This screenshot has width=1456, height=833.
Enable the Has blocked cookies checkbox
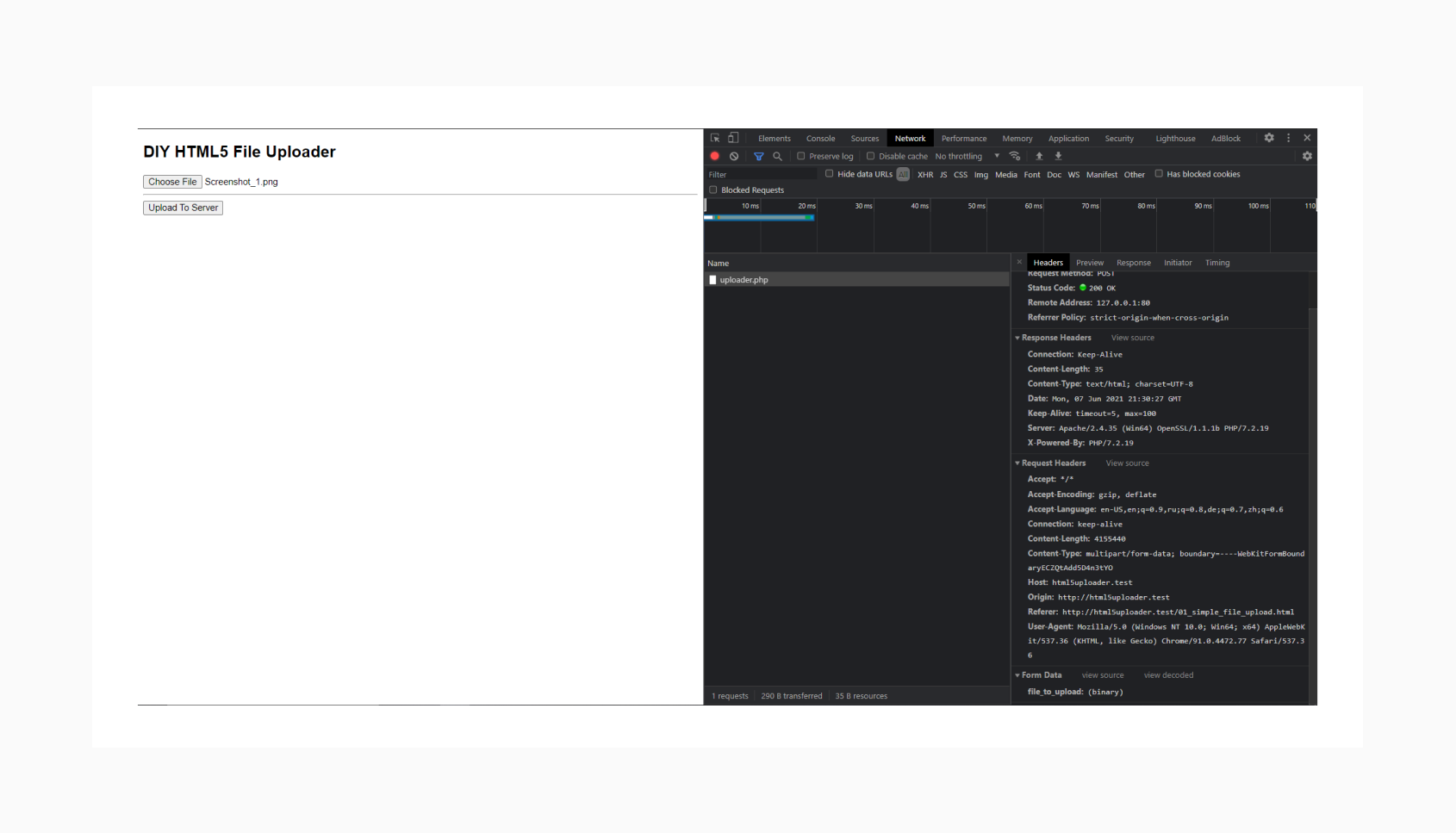coord(1160,174)
